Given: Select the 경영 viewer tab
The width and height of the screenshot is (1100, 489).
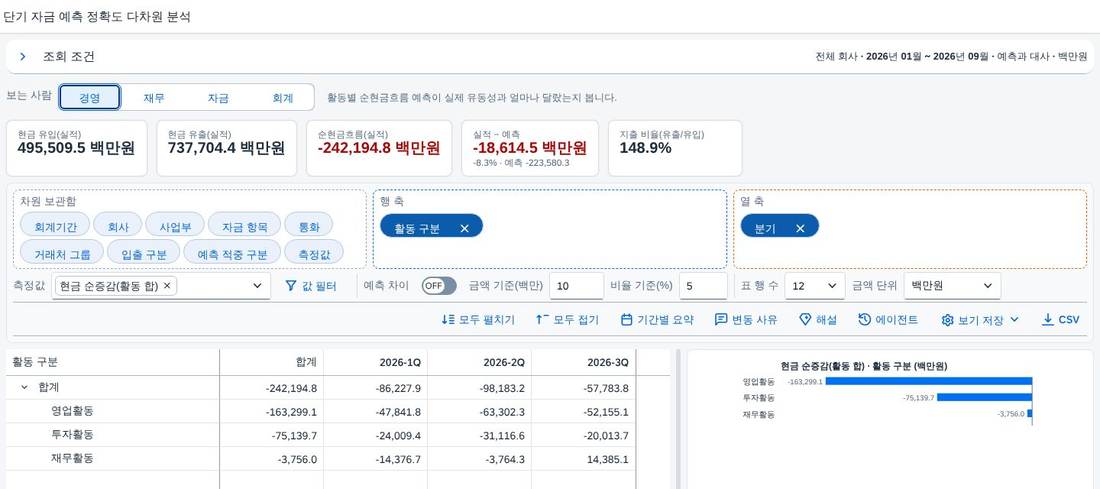Looking at the screenshot, I should pos(90,98).
